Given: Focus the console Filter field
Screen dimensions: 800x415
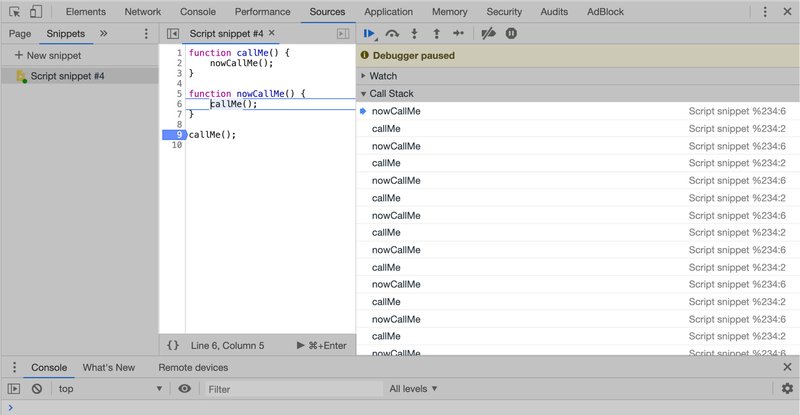Looking at the screenshot, I should click(x=293, y=389).
